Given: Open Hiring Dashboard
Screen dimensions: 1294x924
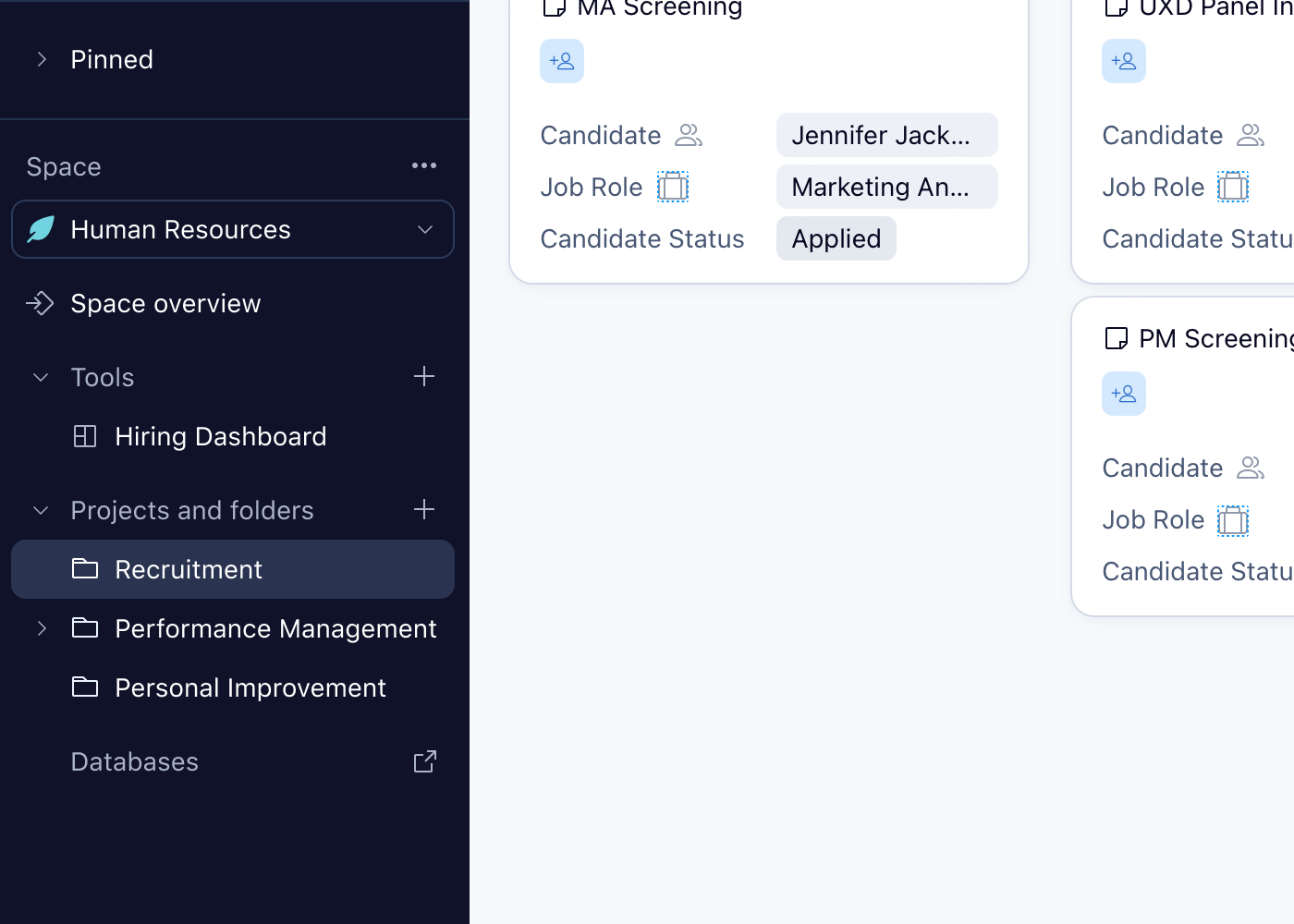Looking at the screenshot, I should pyautogui.click(x=220, y=436).
